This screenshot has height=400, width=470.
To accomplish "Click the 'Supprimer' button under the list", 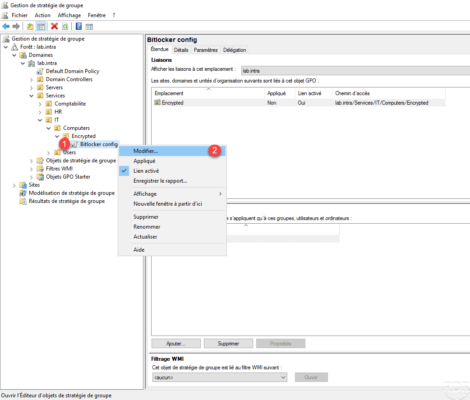I will click(228, 344).
